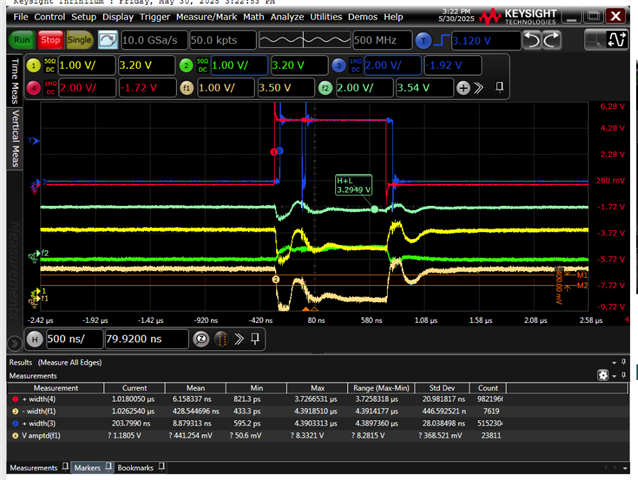
Task: Open the Display menu
Action: pyautogui.click(x=118, y=17)
